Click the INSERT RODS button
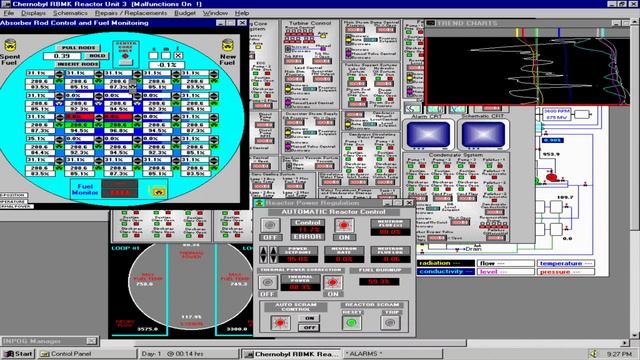This screenshot has height=360, width=640. tap(78, 64)
